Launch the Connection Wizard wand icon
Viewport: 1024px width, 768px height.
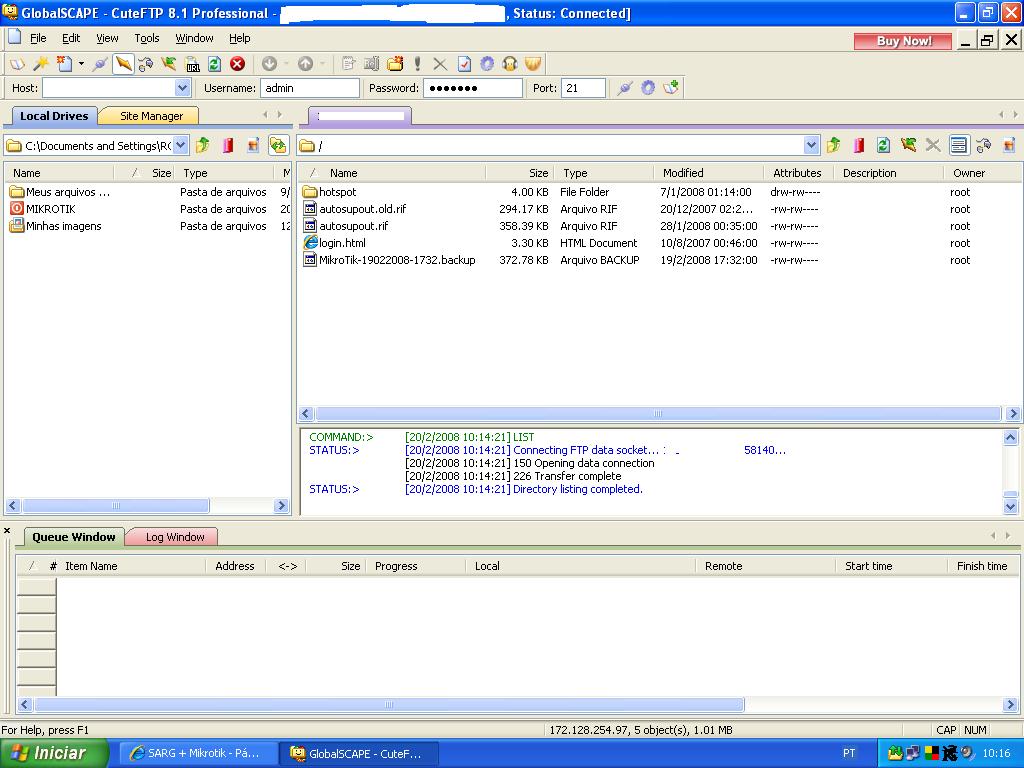click(40, 63)
